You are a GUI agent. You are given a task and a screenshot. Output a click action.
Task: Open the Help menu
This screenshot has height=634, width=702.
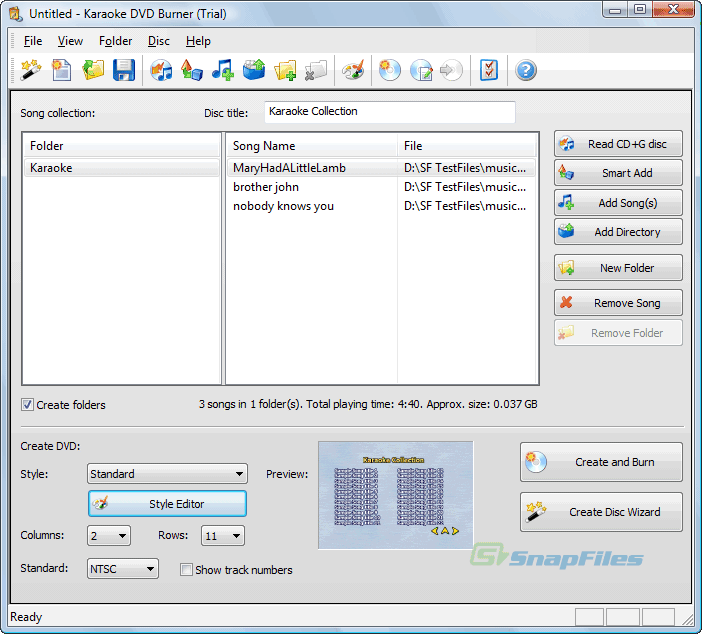198,41
